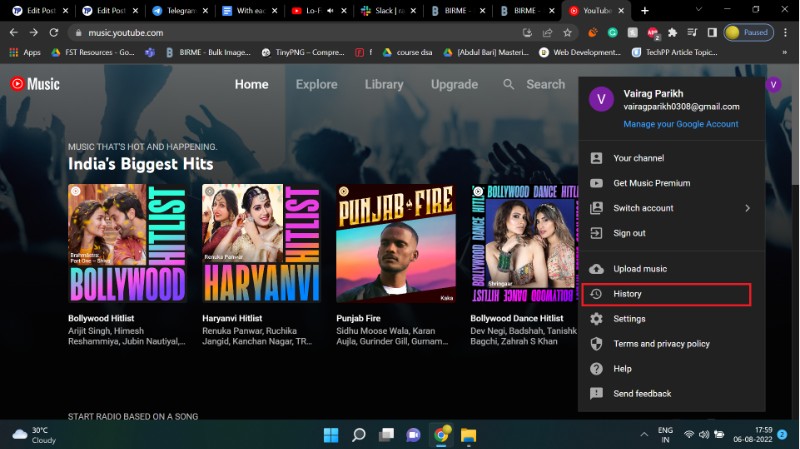Click Manage your Google Account link

[x=681, y=124]
